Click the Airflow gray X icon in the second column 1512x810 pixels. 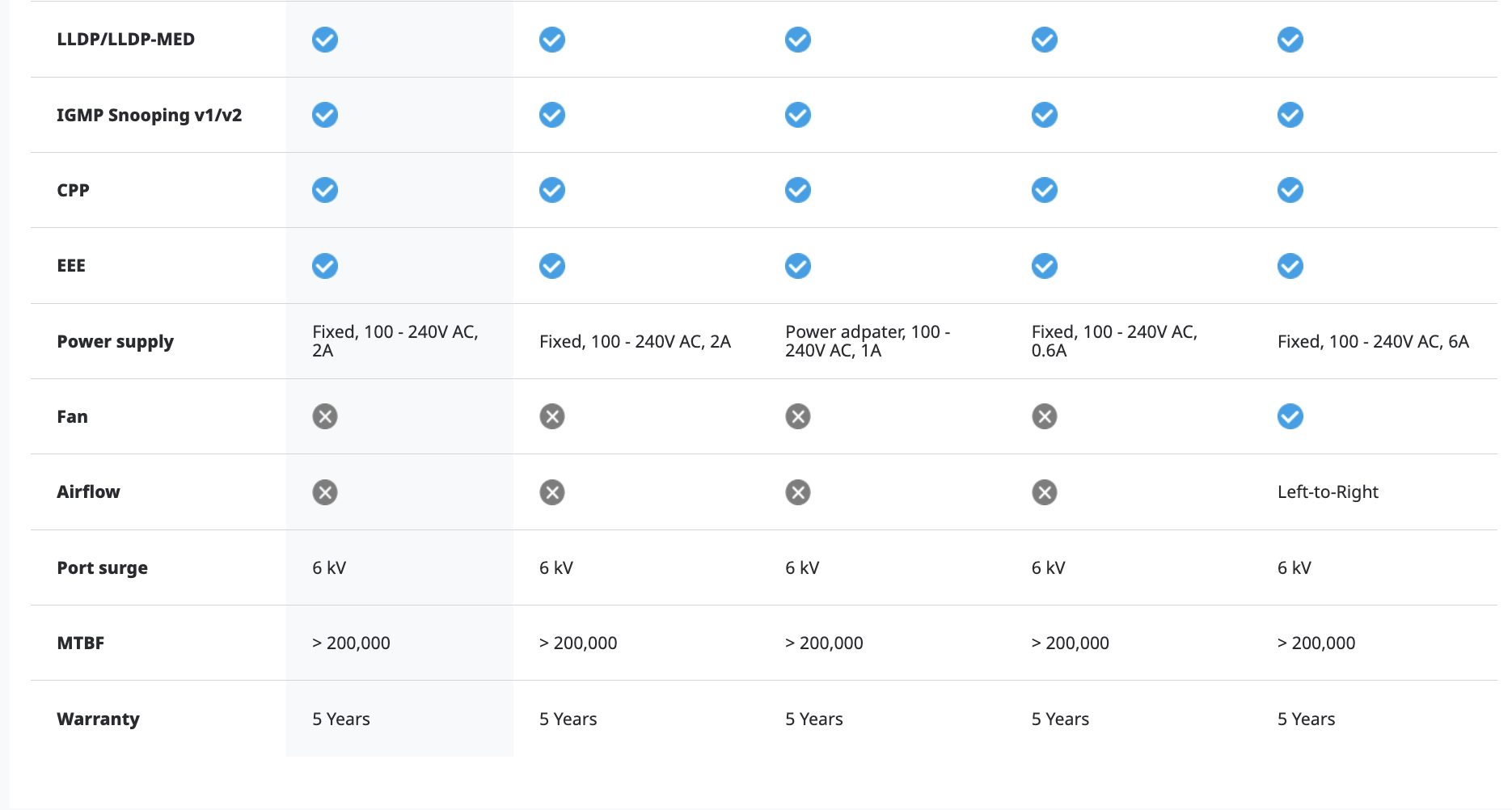coord(552,492)
